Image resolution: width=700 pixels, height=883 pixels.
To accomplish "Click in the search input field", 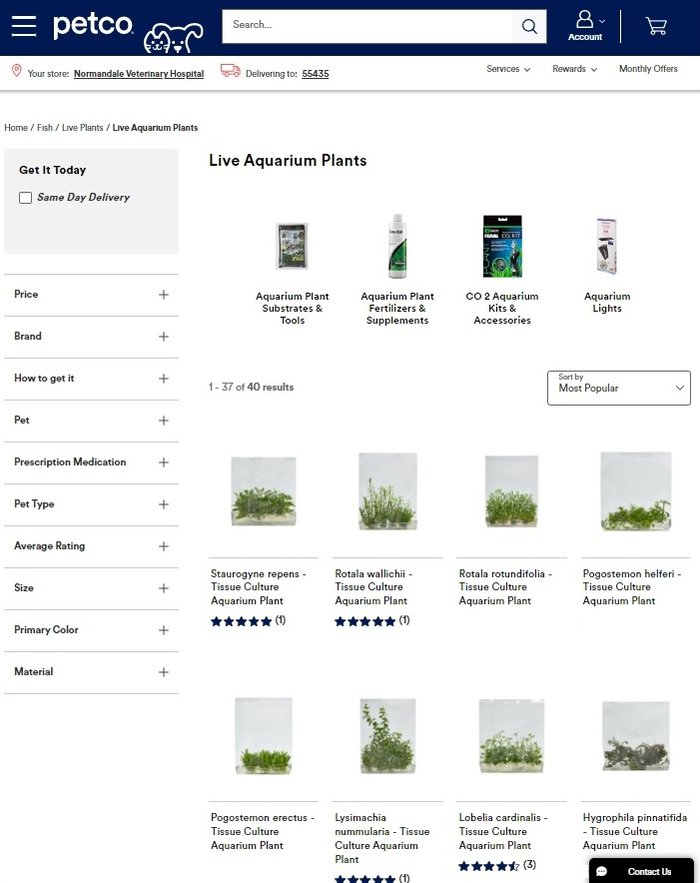I will [x=365, y=26].
